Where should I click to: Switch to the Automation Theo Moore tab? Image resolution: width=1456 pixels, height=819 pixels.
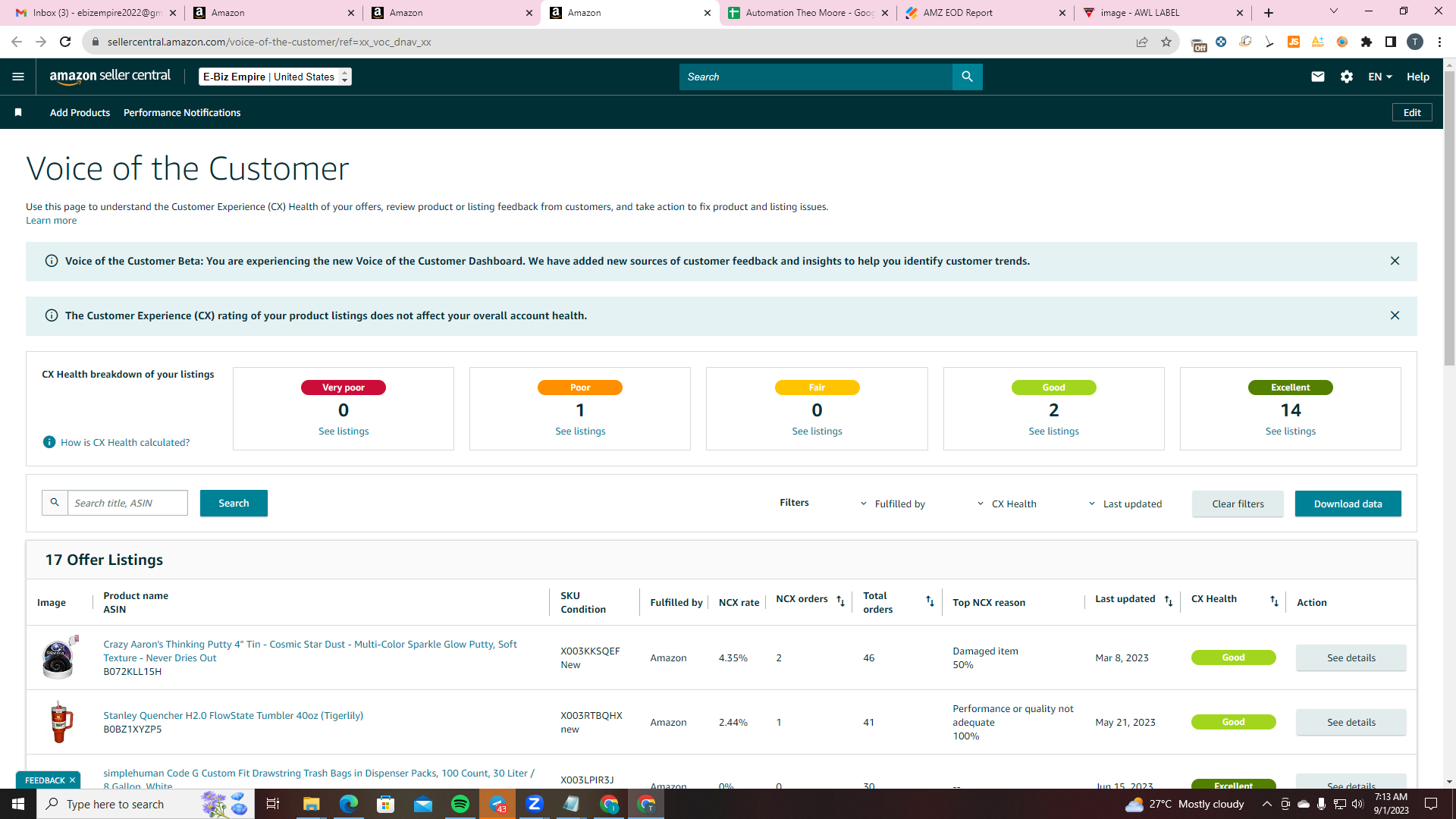(808, 13)
